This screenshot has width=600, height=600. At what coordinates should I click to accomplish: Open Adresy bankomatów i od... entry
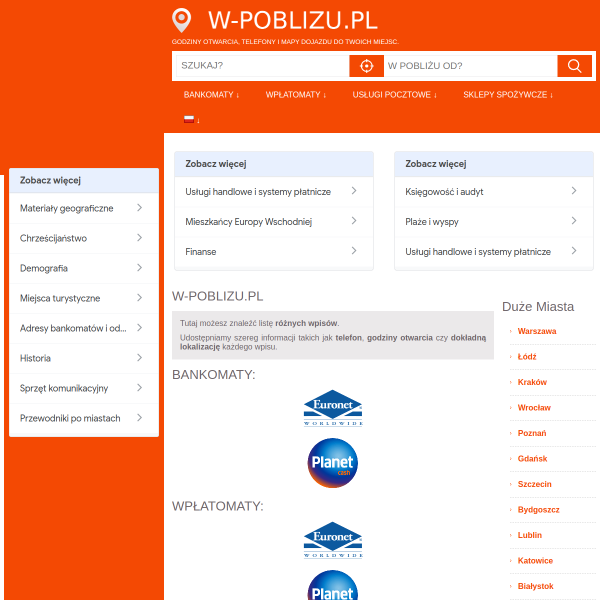84,328
